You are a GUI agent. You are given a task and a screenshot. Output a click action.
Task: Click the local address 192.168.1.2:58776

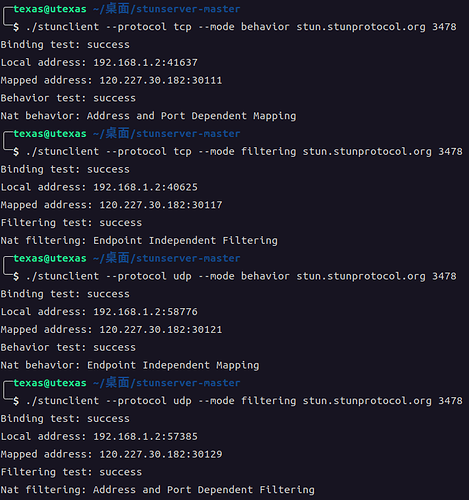coord(145,312)
